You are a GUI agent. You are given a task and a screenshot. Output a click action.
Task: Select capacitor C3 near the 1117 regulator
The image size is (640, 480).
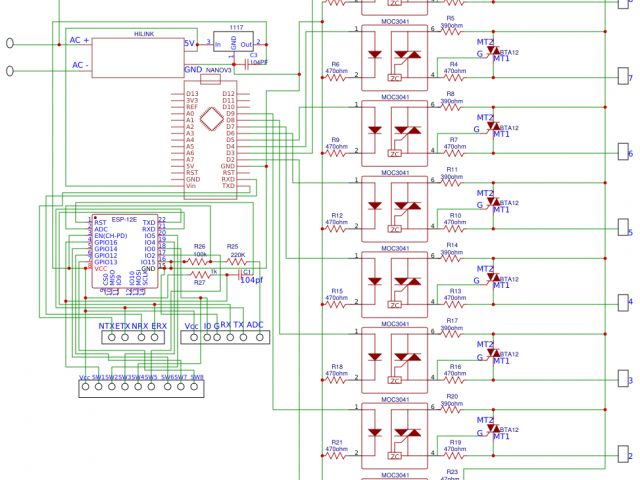(x=254, y=55)
